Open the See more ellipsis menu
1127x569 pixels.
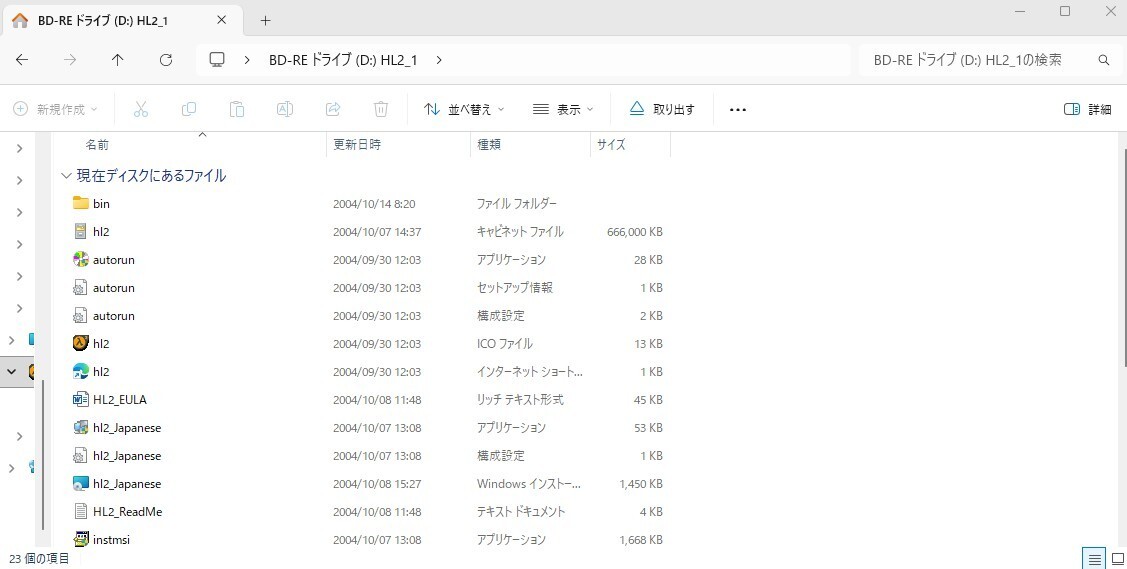738,109
